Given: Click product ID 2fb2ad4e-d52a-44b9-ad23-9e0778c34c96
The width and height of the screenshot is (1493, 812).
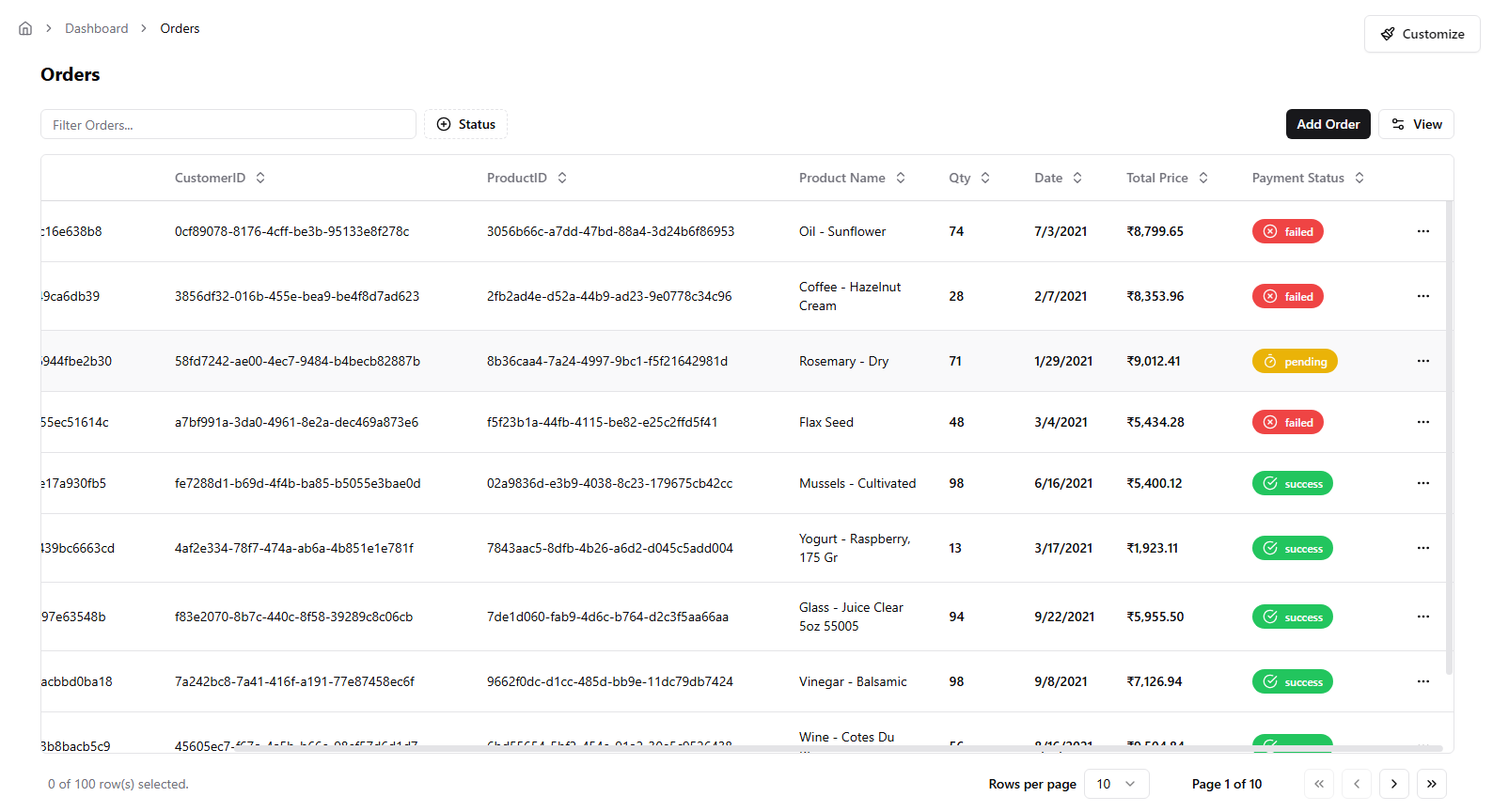Looking at the screenshot, I should pyautogui.click(x=609, y=296).
